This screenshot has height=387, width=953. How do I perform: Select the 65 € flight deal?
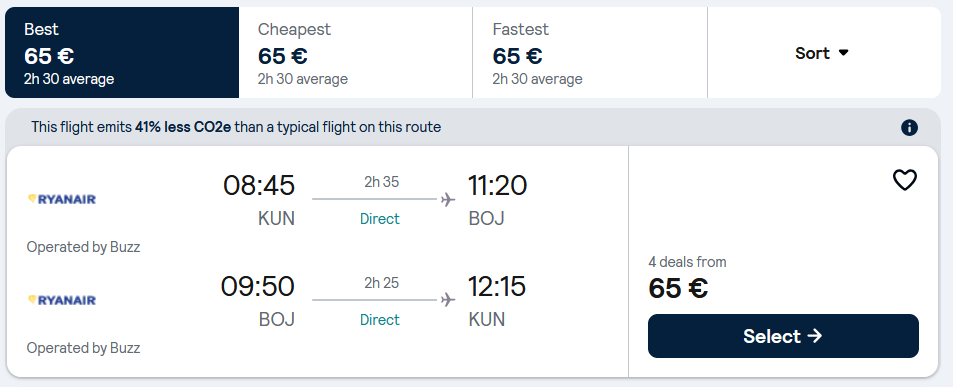783,336
